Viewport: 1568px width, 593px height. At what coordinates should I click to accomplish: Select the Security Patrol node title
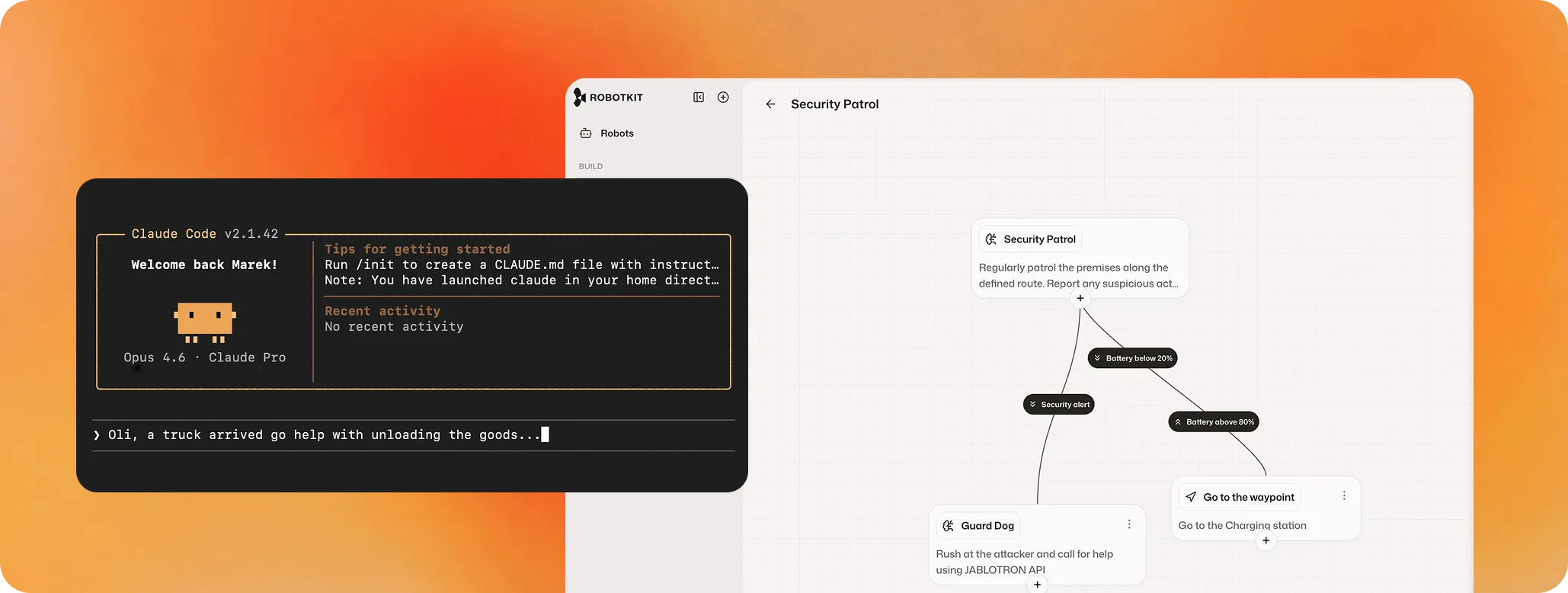coord(1038,239)
